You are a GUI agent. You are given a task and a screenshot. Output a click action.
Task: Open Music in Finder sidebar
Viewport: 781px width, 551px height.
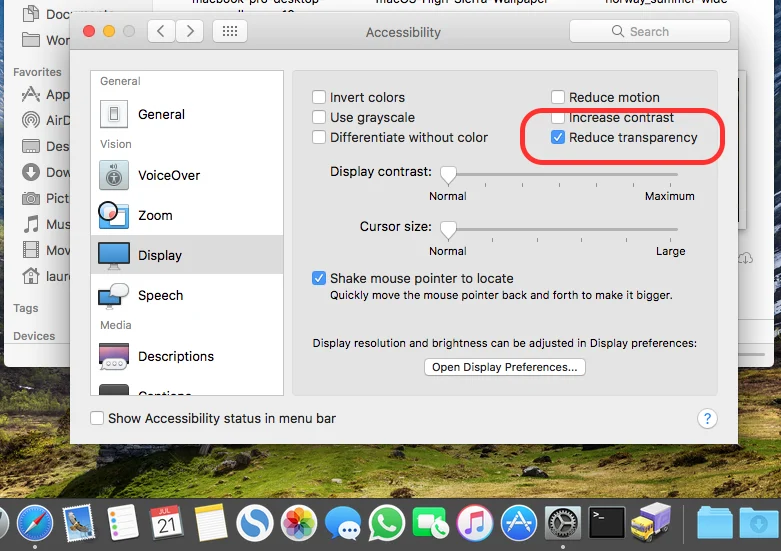click(x=45, y=224)
